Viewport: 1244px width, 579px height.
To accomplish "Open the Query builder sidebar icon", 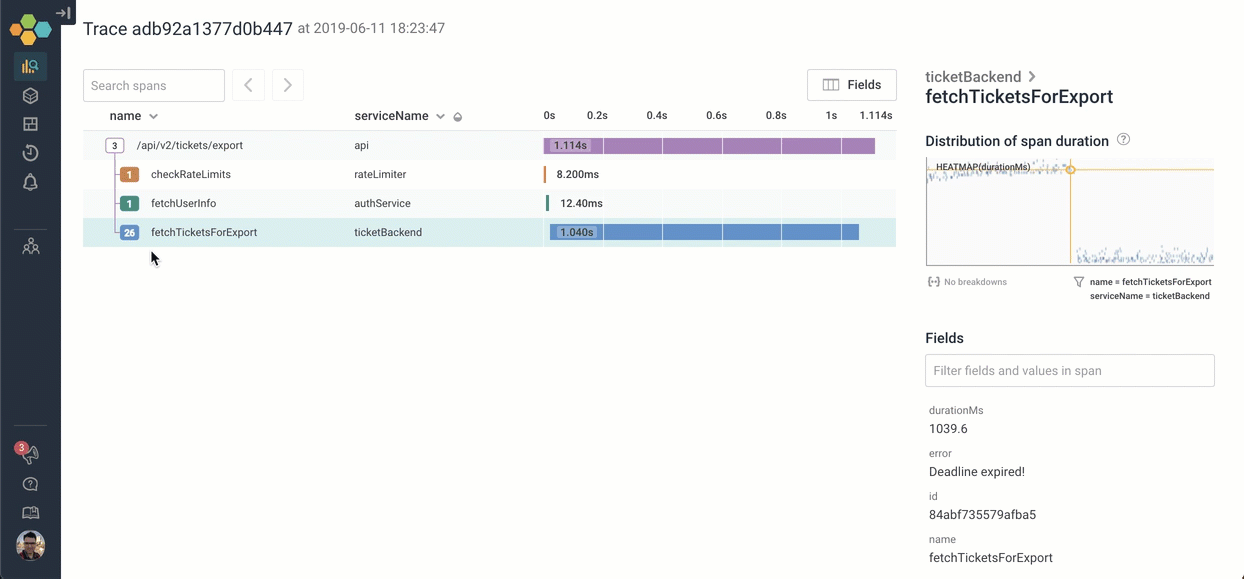I will click(30, 67).
